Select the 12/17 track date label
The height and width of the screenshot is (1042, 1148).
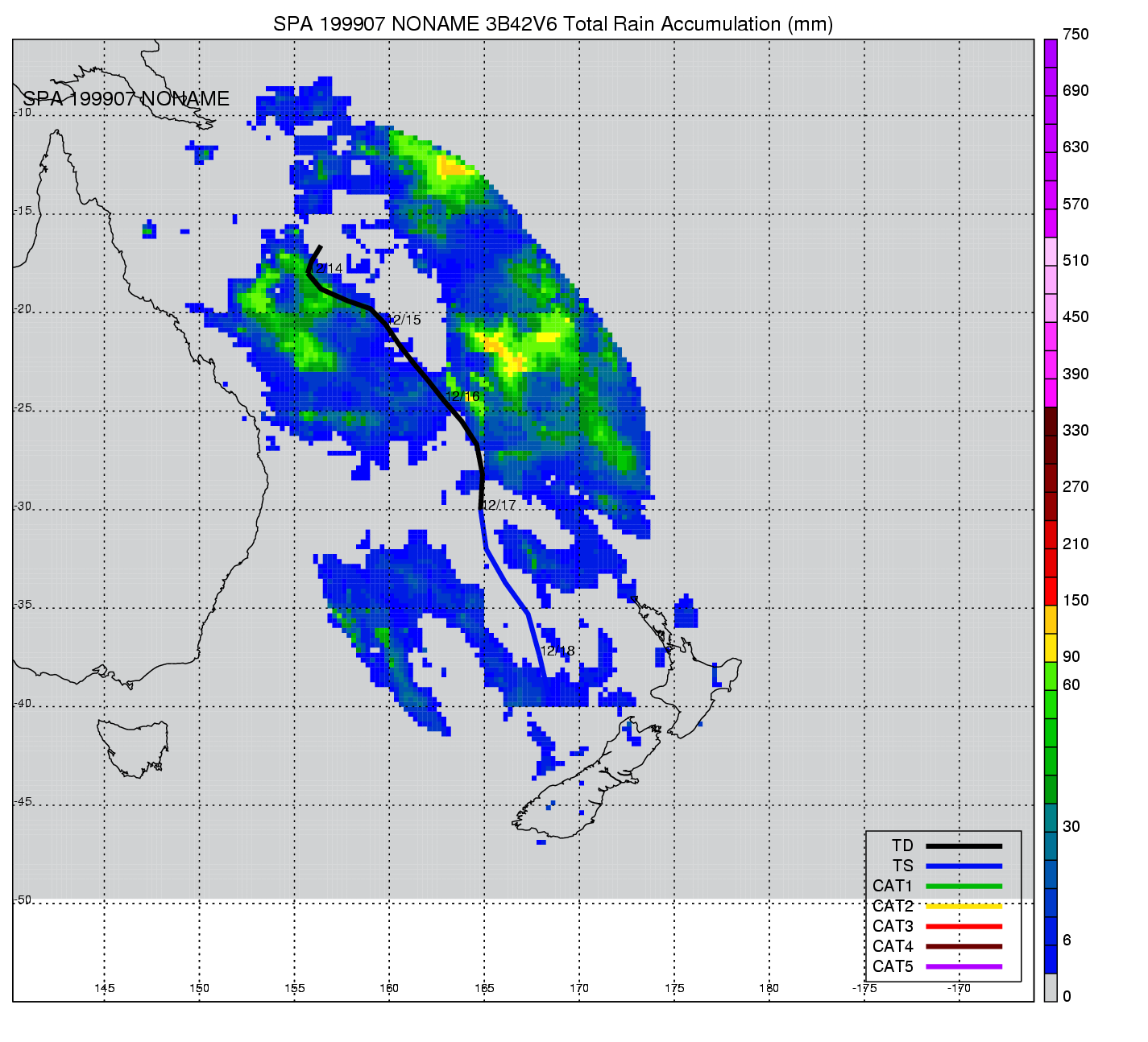point(499,505)
